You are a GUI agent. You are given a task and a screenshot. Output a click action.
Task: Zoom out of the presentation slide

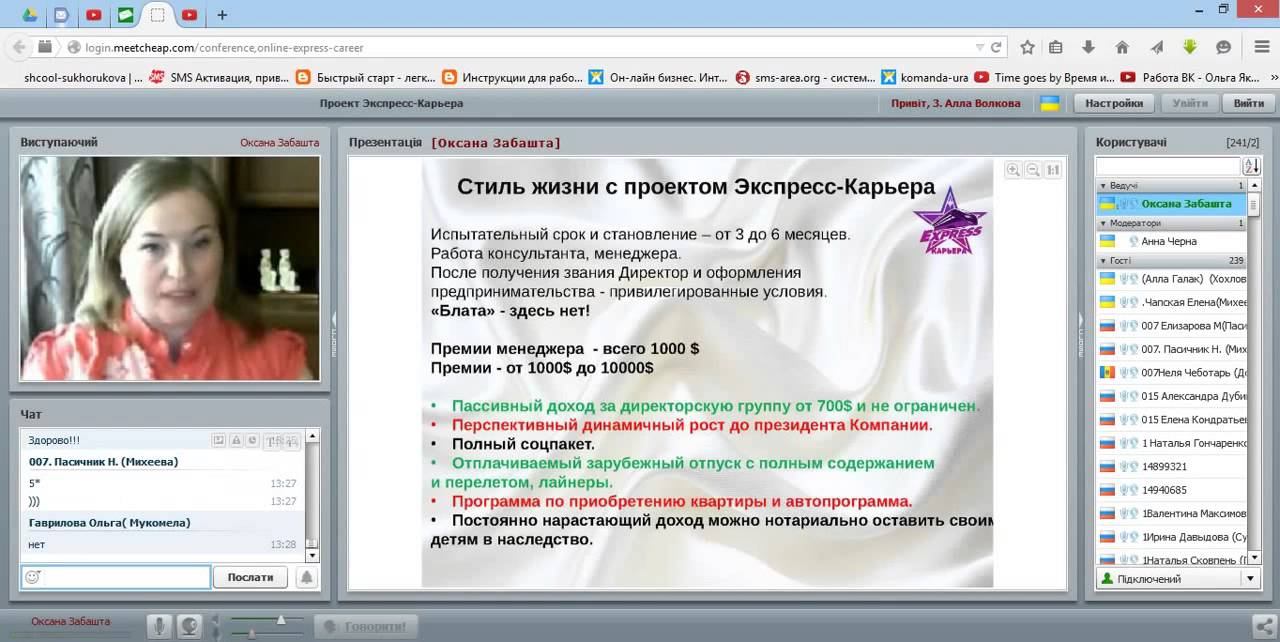(1033, 170)
